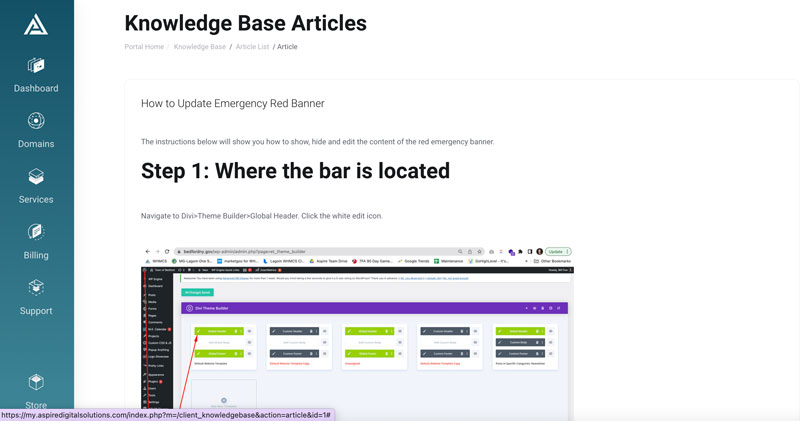
Task: Select the Services box icon
Action: (x=36, y=176)
